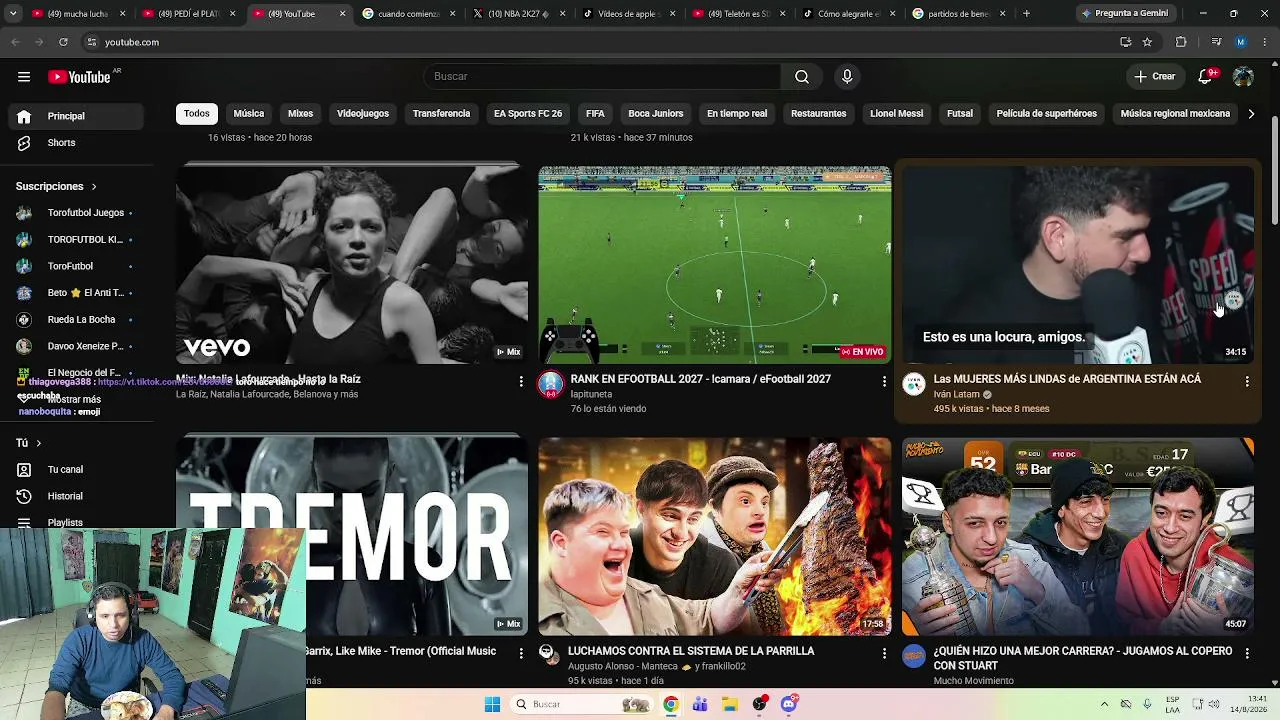Open options for Natalia Lafourcade mix
Viewport: 1280px width, 720px height.
(x=521, y=381)
